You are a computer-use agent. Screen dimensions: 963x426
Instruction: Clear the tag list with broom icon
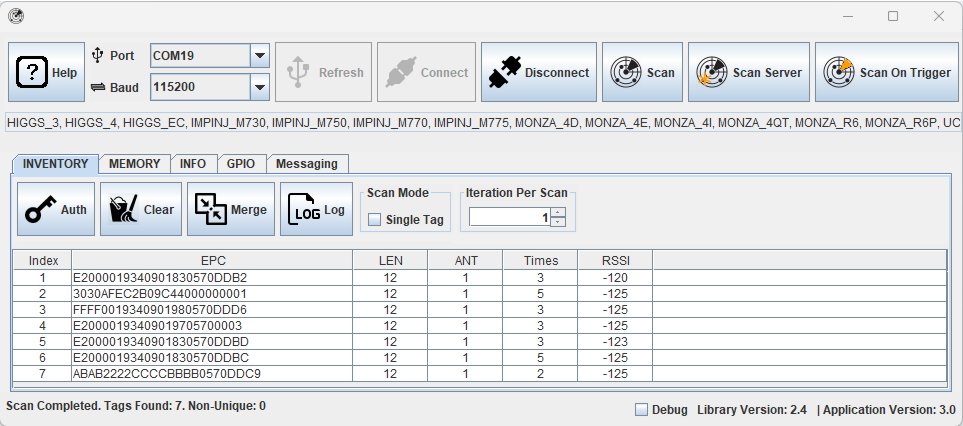pos(141,209)
